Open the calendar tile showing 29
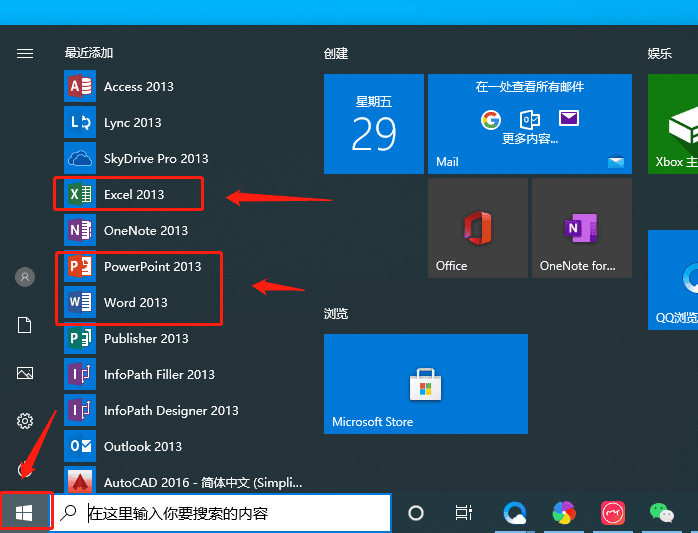The height and width of the screenshot is (533, 698). click(374, 124)
